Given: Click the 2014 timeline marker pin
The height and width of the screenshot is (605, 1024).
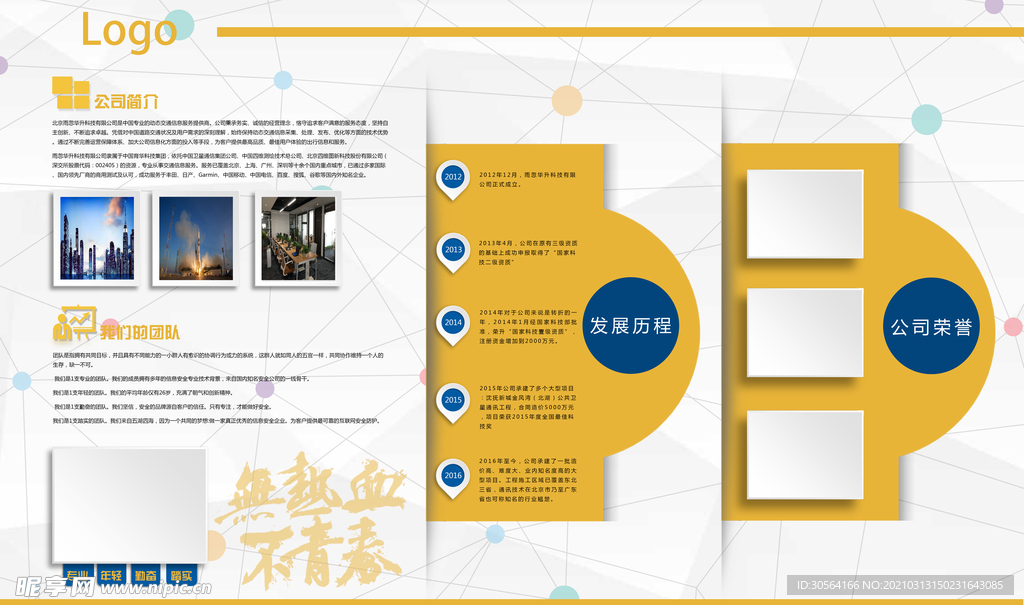Looking at the screenshot, I should click(452, 323).
